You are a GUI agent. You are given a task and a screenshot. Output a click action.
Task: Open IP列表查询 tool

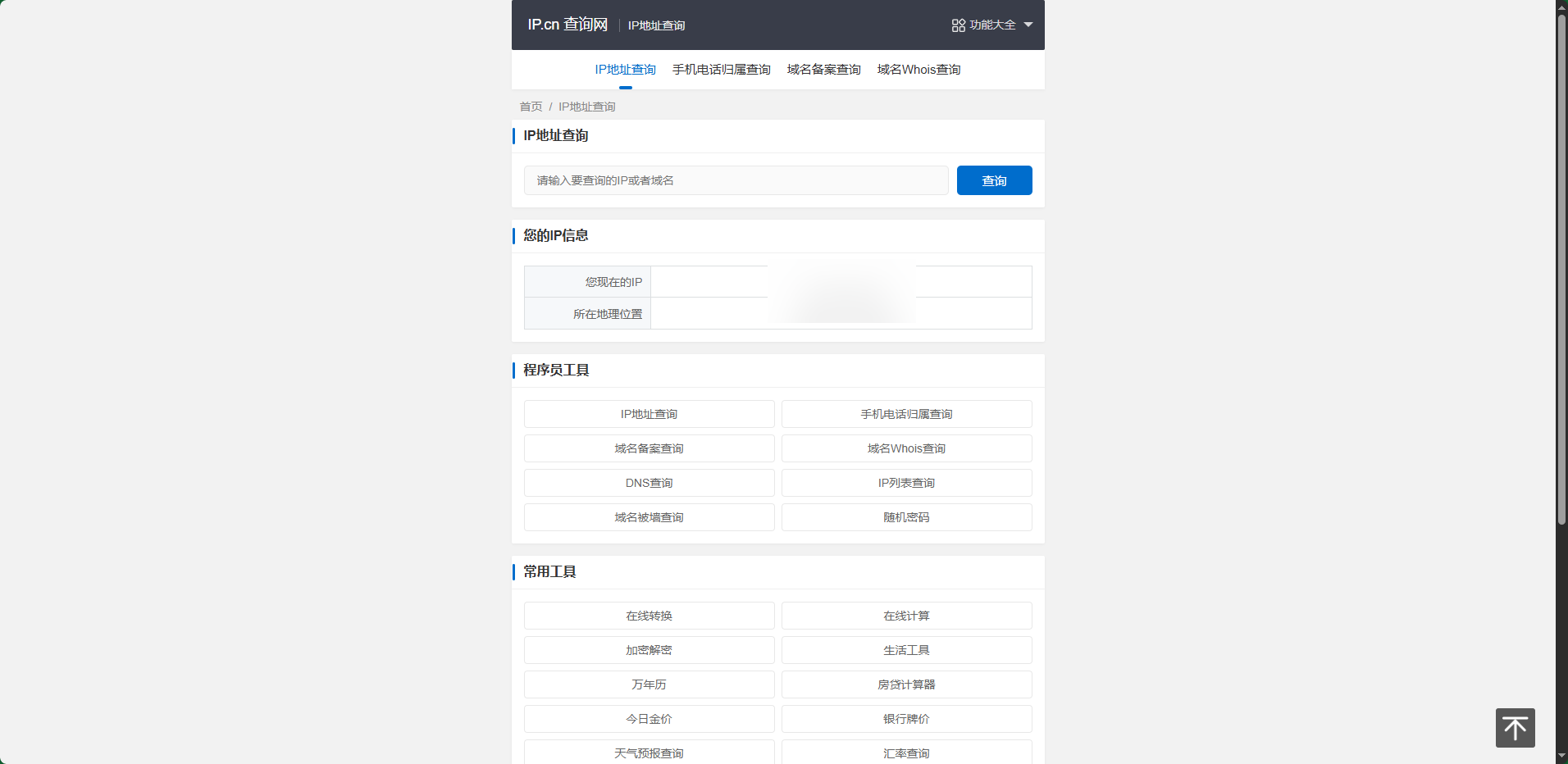tap(906, 483)
